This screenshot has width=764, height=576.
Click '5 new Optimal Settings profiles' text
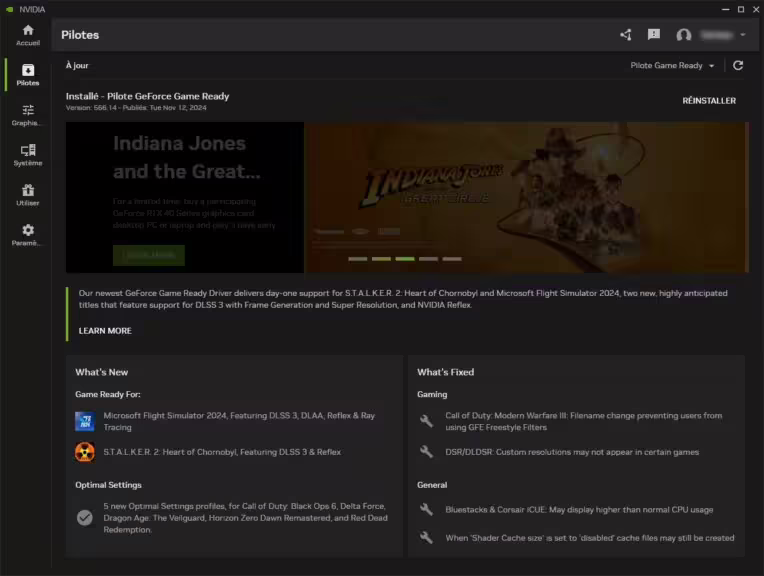click(245, 518)
